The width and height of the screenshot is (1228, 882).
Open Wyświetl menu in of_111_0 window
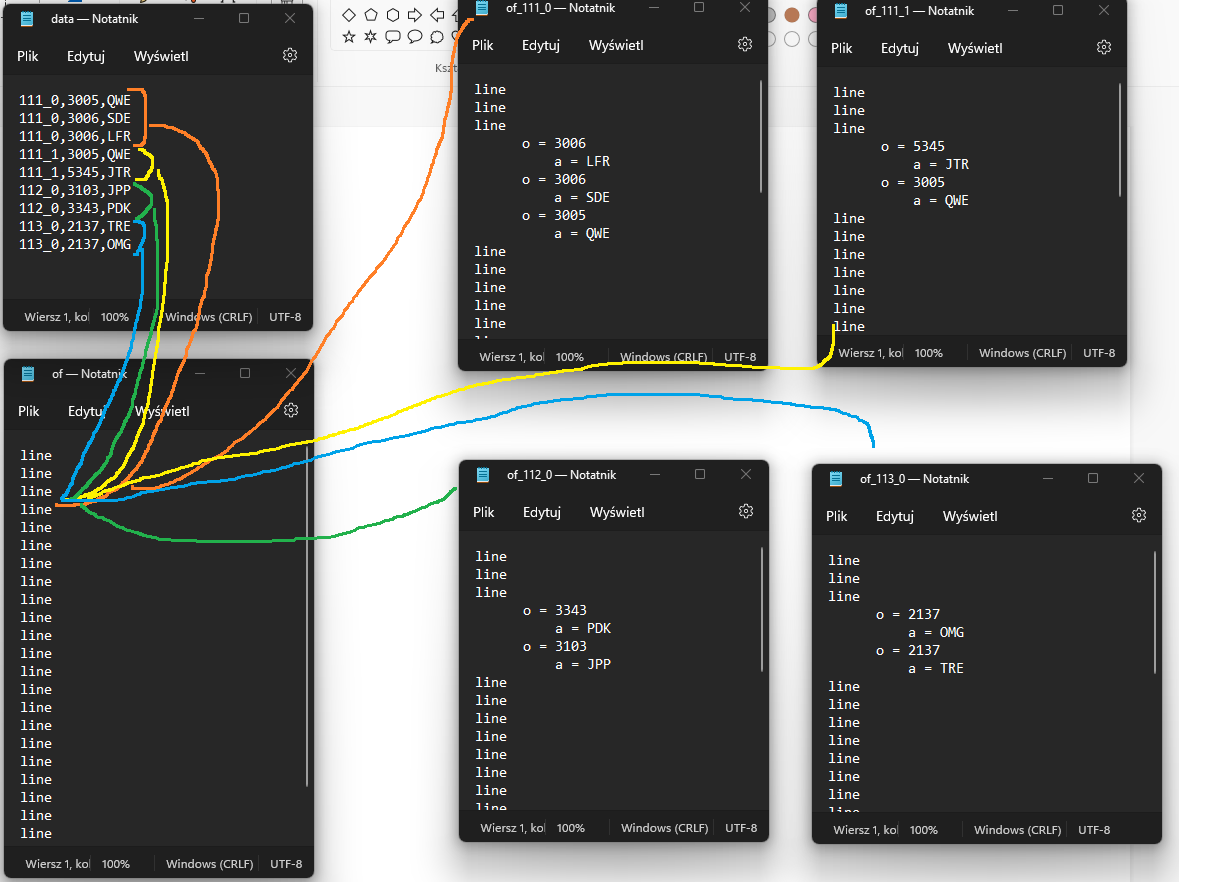click(x=616, y=45)
